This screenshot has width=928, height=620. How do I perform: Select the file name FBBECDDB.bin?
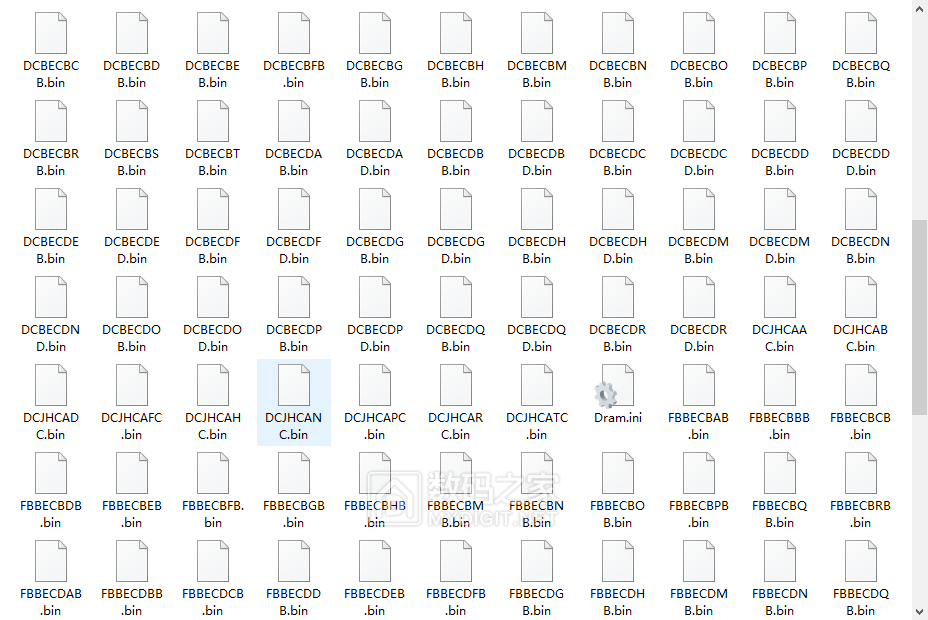[294, 603]
